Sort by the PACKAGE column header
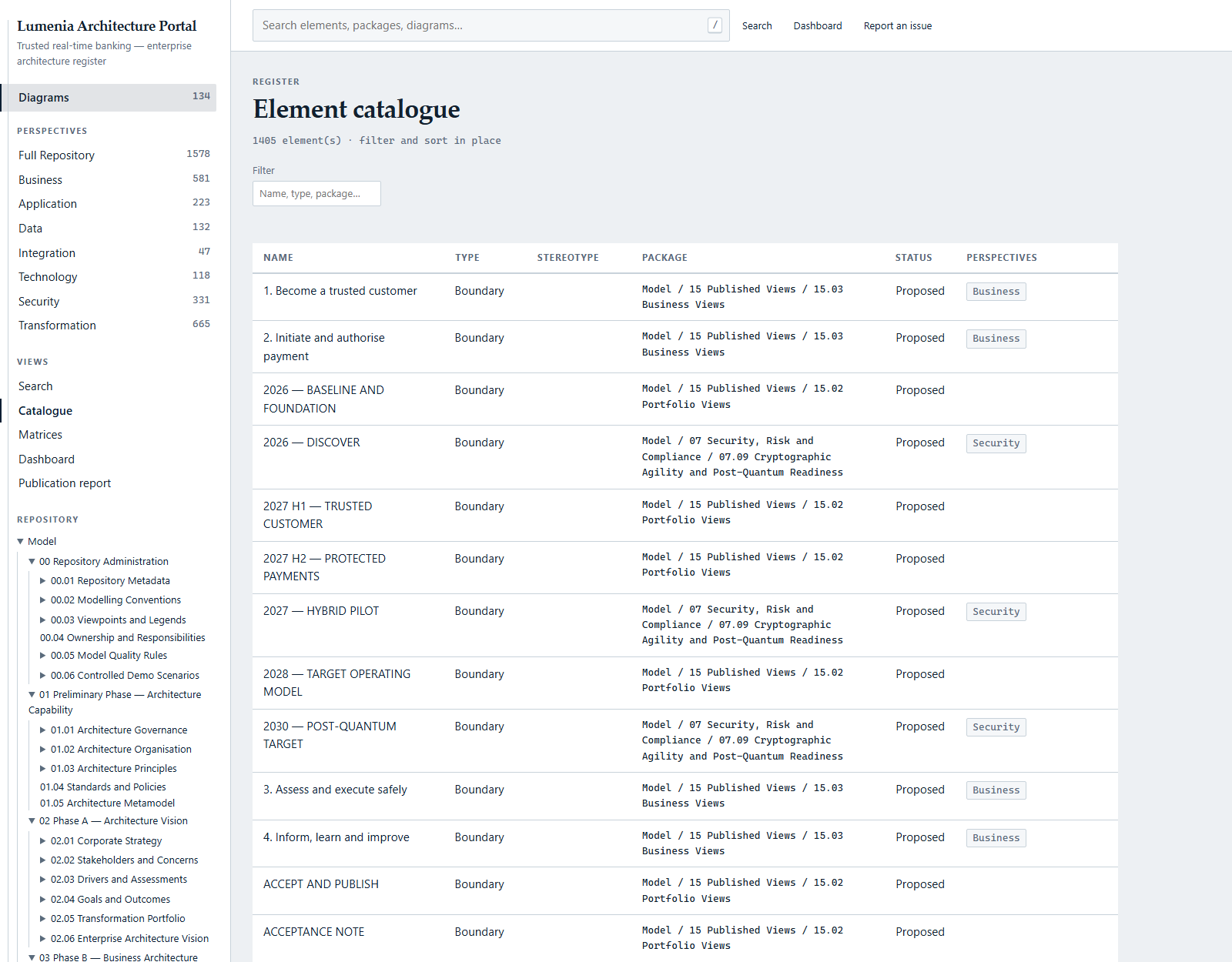 665,258
